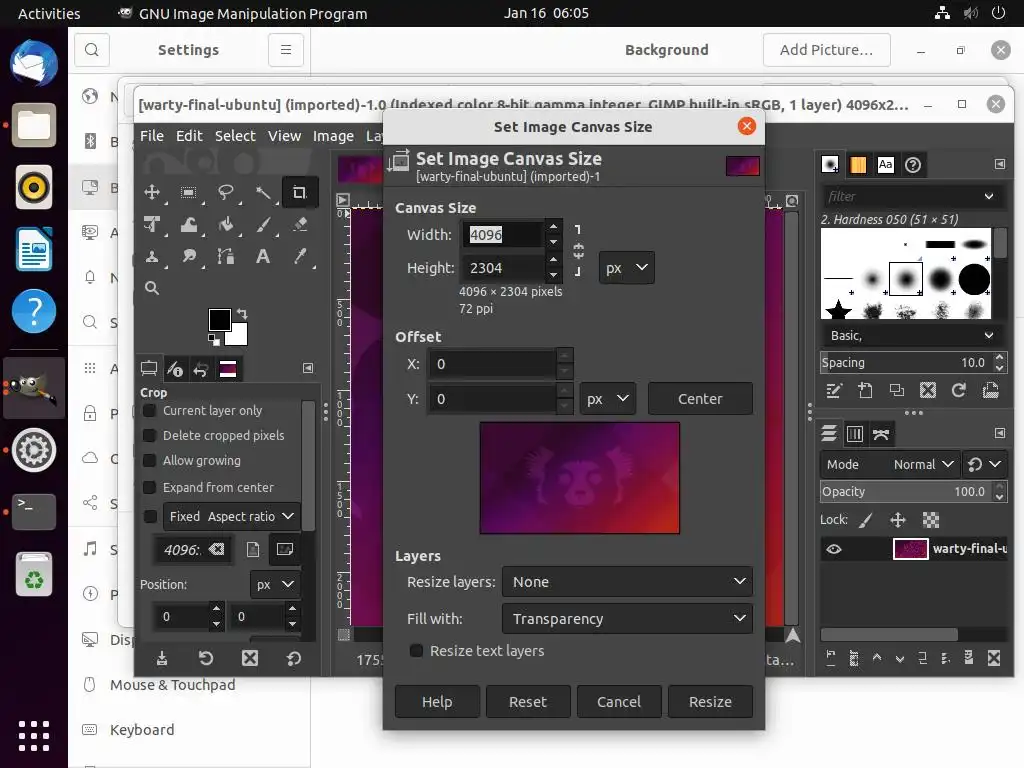Open brush preset Basic dropdown
The height and width of the screenshot is (768, 1024).
tap(912, 336)
